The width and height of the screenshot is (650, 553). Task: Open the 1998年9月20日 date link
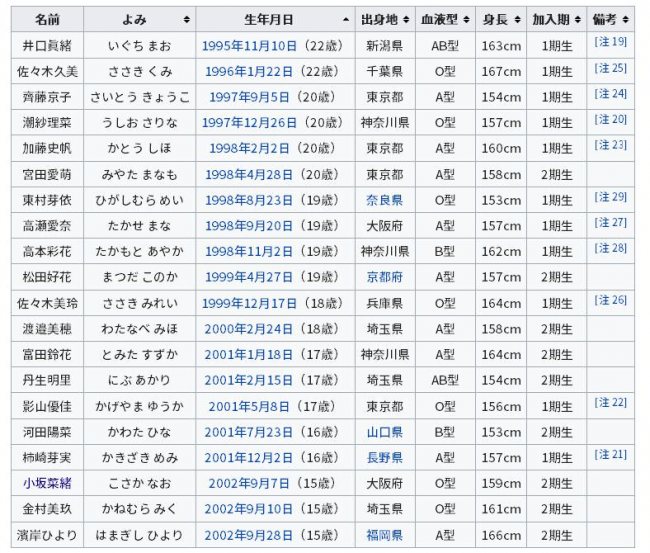250,226
